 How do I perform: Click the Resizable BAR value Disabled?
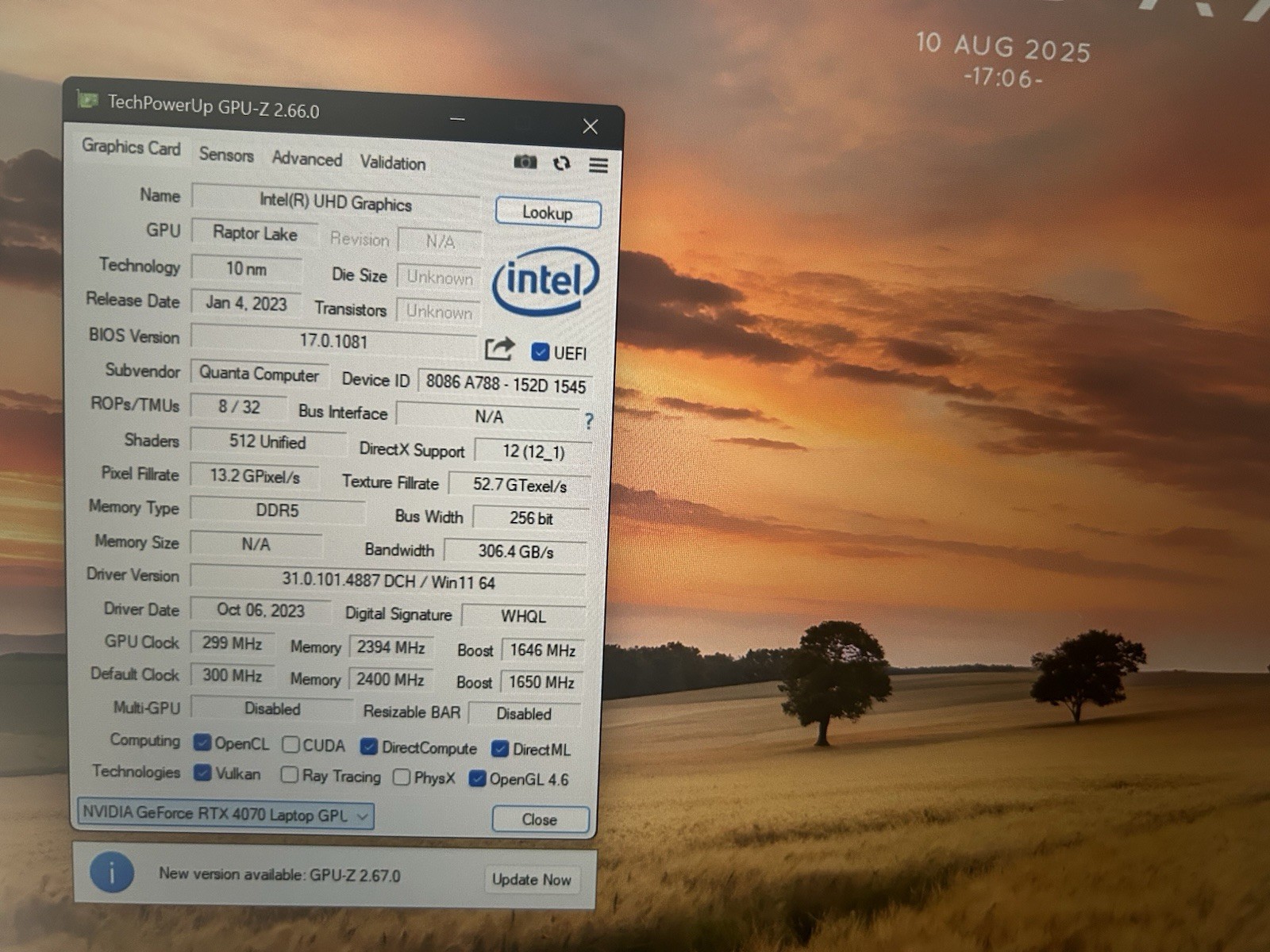tap(524, 713)
